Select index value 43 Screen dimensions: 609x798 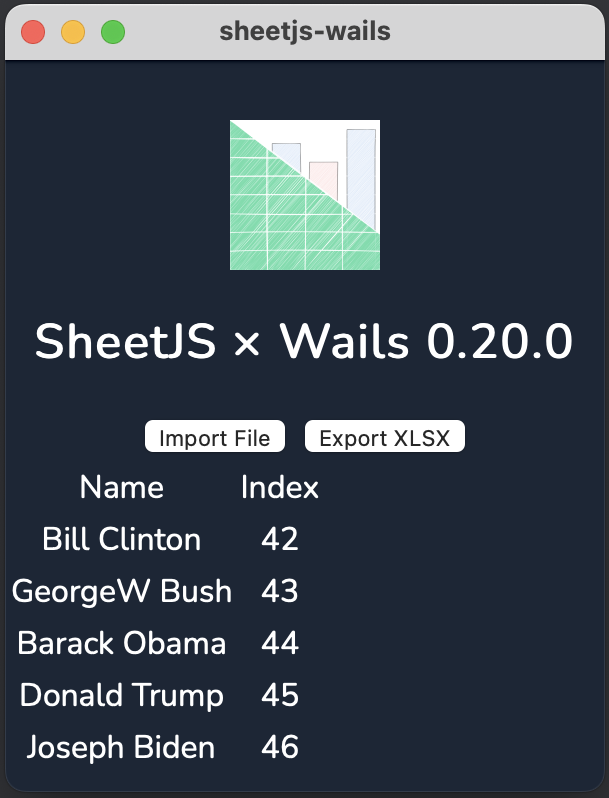click(x=280, y=591)
